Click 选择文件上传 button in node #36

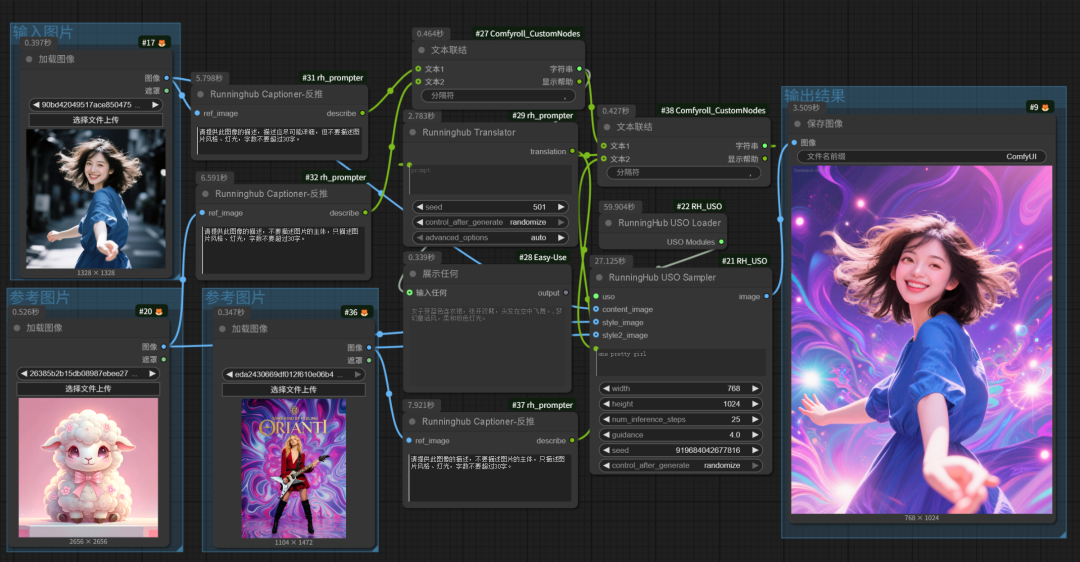pyautogui.click(x=293, y=389)
